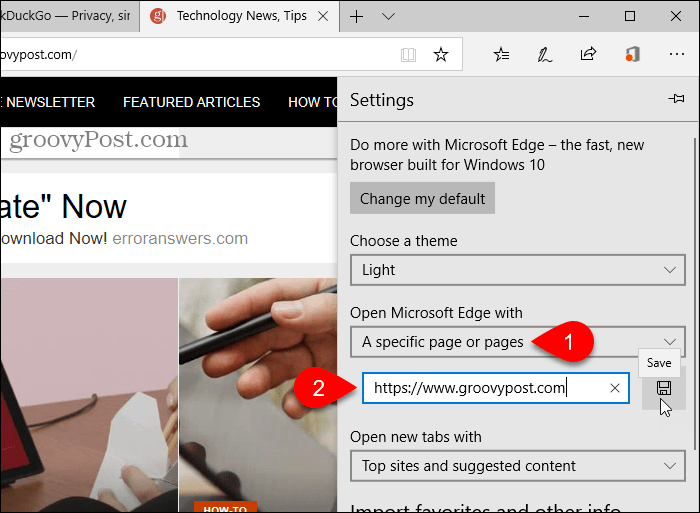This screenshot has height=513, width=700.
Task: Open the HOW TO menu item
Action: (x=312, y=102)
